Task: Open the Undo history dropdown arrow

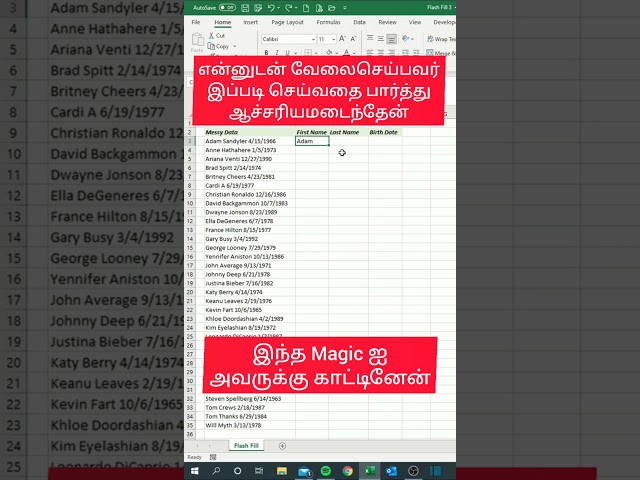Action: [278, 8]
